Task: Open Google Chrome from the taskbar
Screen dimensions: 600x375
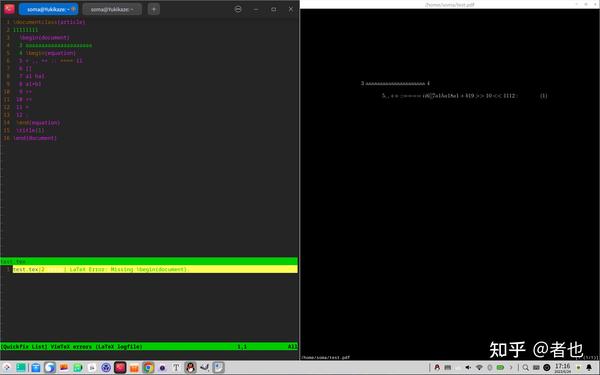Action: (148, 368)
